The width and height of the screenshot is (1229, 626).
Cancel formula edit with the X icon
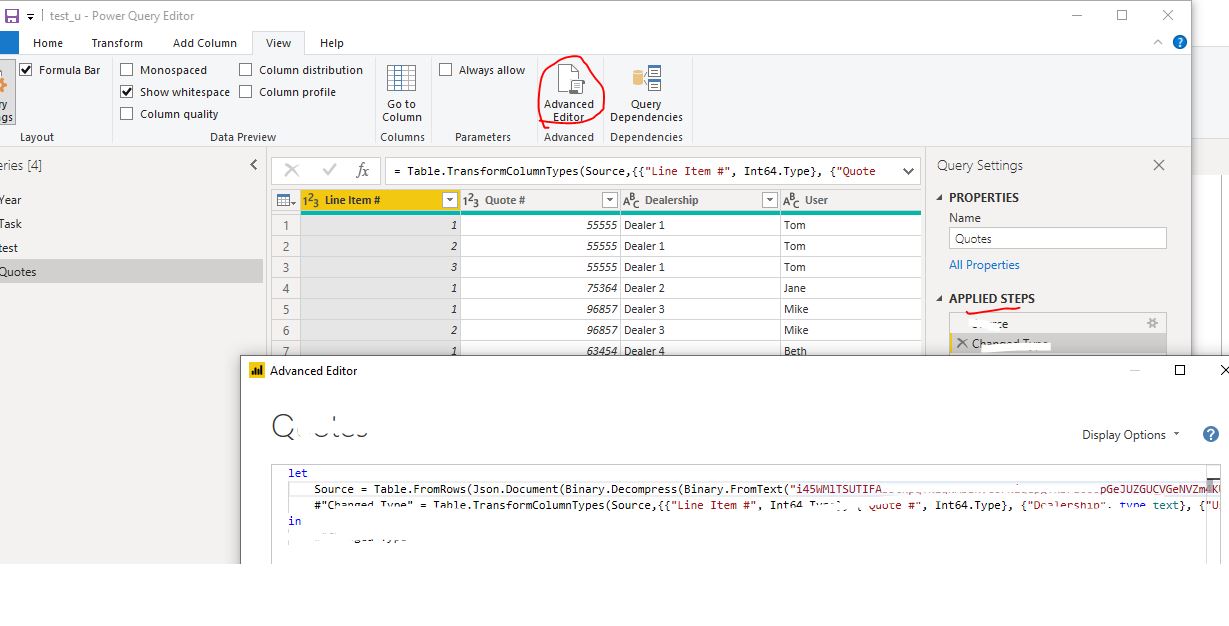(292, 171)
